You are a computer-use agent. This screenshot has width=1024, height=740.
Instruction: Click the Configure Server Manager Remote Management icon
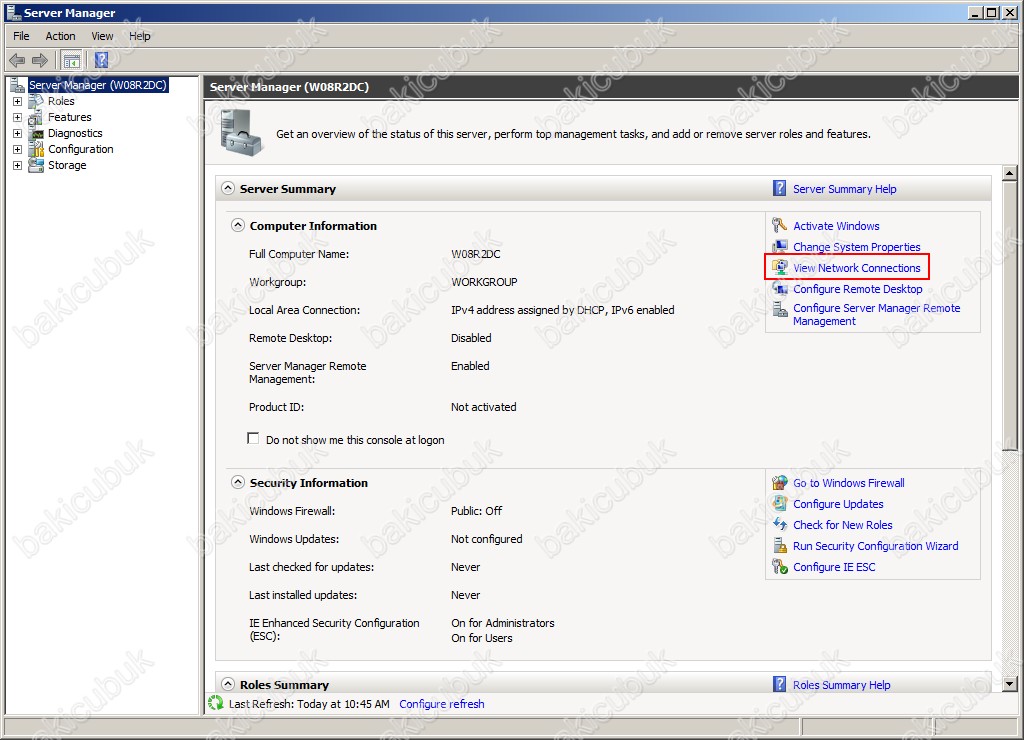pyautogui.click(x=779, y=309)
